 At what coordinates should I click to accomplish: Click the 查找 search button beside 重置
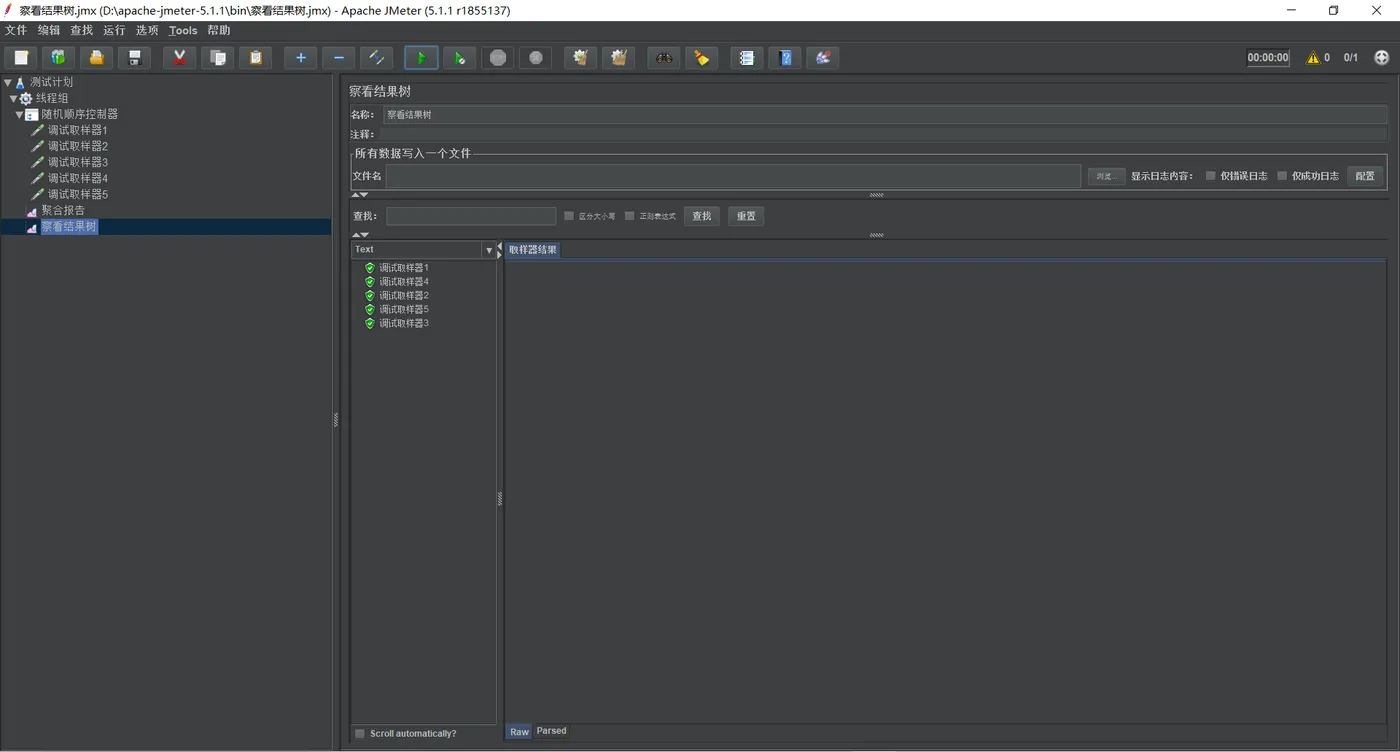tap(702, 216)
